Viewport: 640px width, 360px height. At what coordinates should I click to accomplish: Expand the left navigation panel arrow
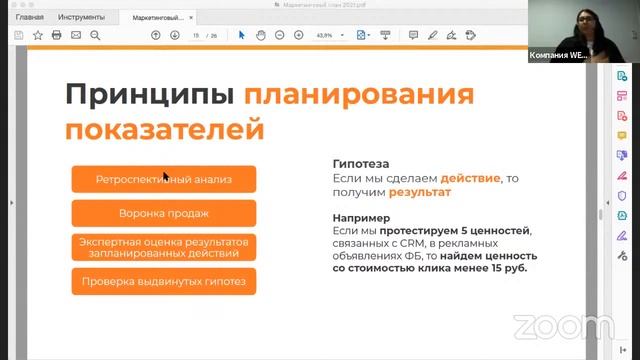(x=11, y=202)
